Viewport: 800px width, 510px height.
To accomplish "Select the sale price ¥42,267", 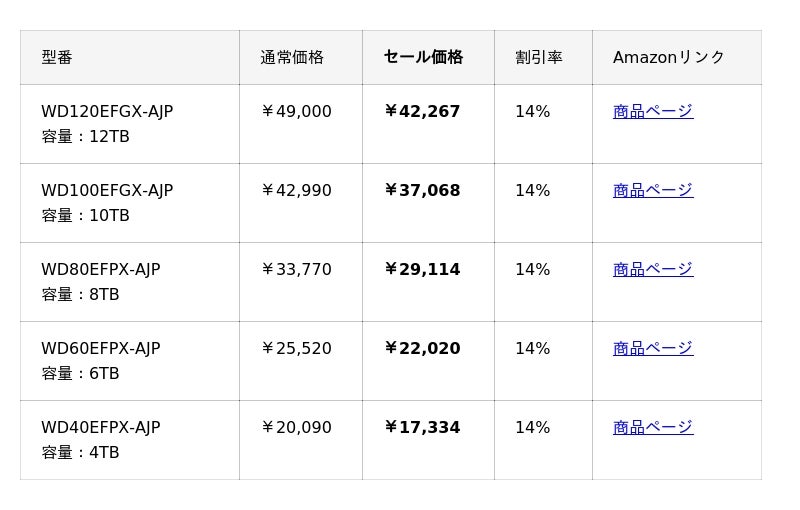I will point(422,111).
